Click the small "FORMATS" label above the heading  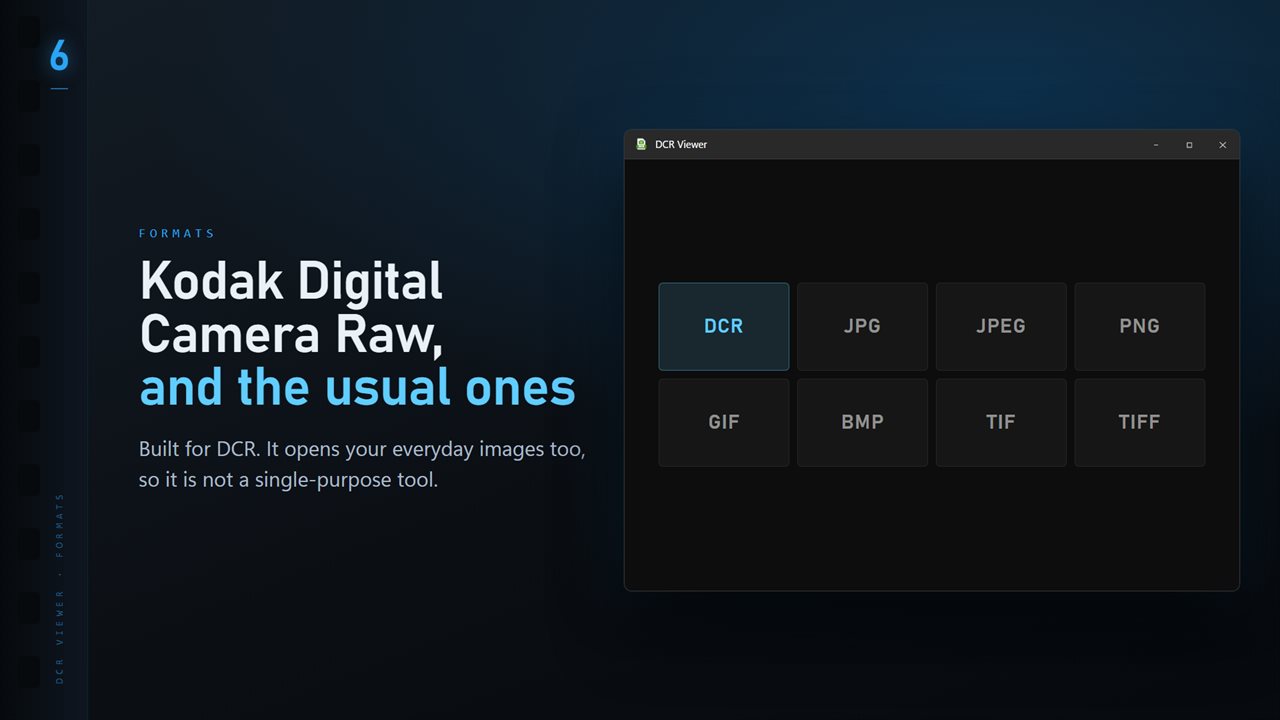click(177, 233)
